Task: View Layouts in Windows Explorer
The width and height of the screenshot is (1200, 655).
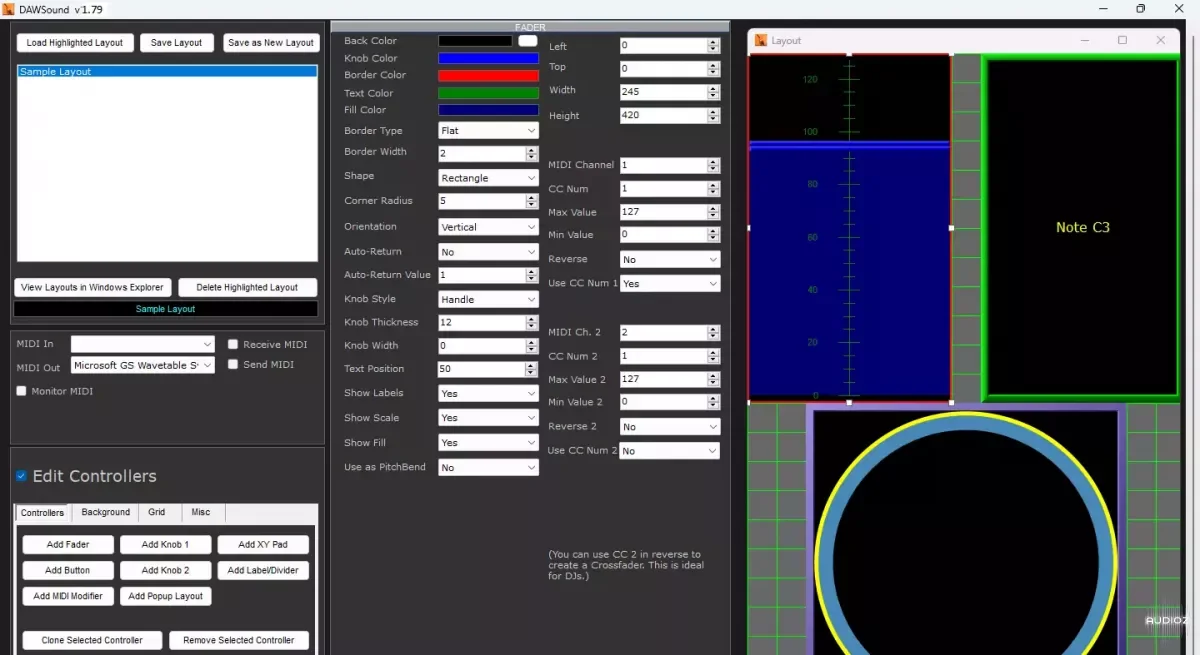Action: click(92, 287)
